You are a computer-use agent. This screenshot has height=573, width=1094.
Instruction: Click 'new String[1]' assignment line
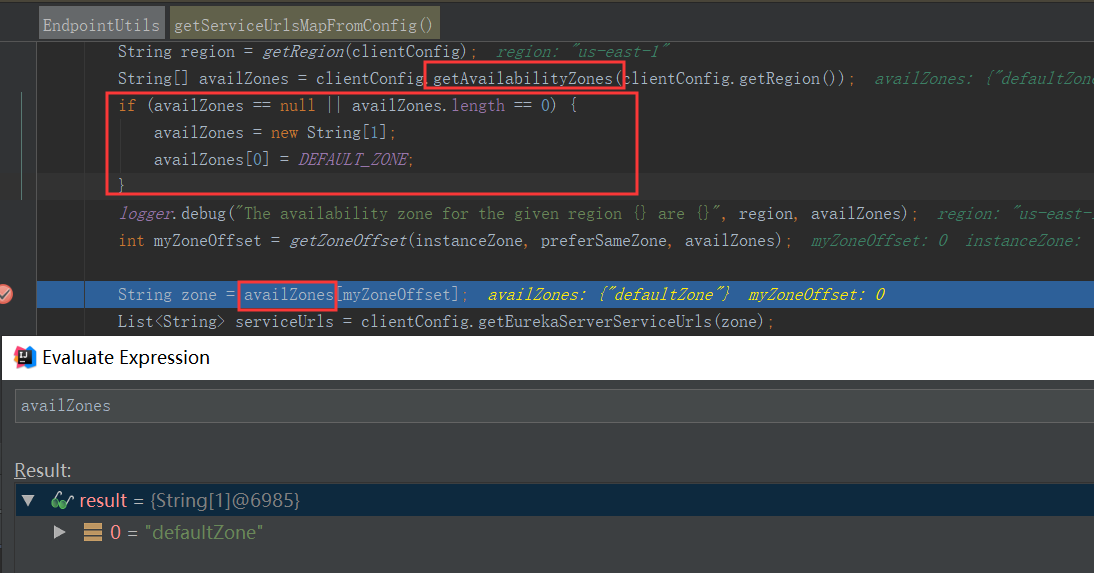coord(275,133)
